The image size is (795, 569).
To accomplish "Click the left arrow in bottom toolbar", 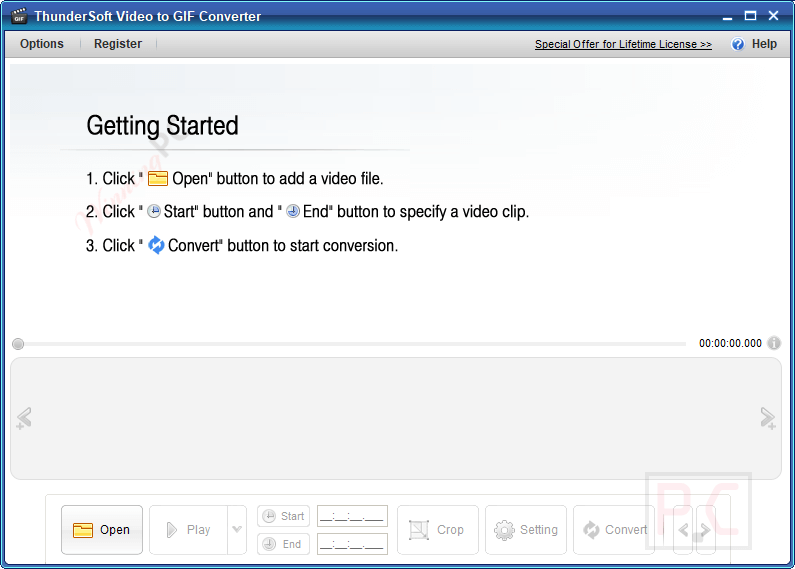I will coord(683,530).
